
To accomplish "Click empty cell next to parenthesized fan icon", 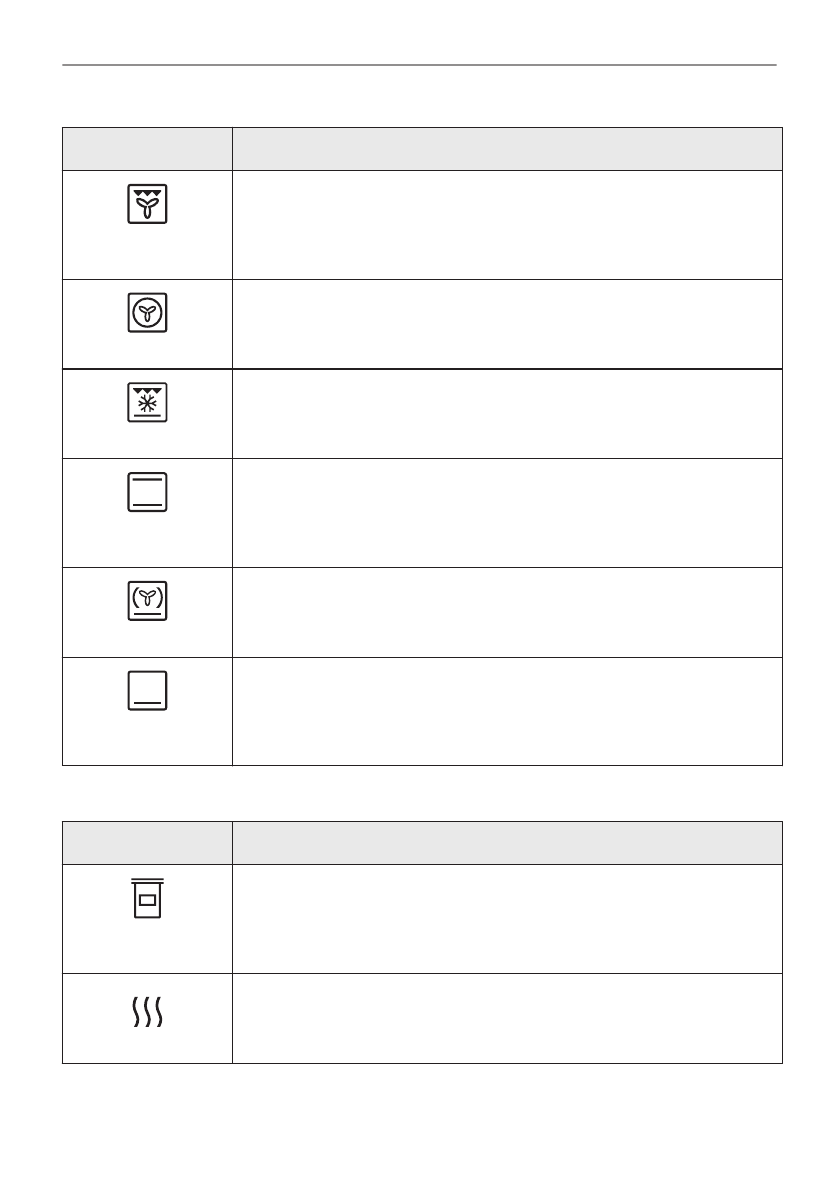I will point(507,612).
